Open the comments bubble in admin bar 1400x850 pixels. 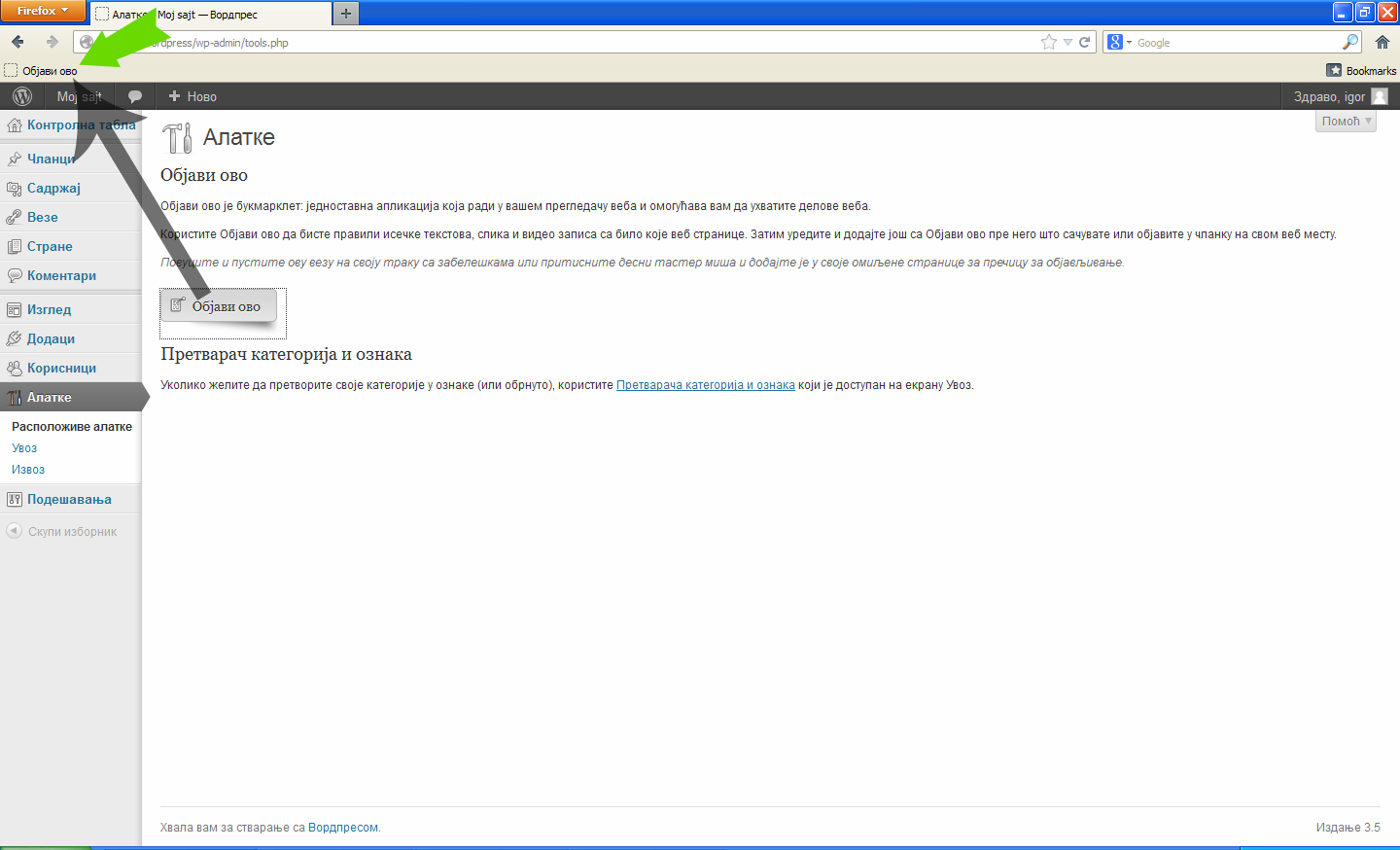(x=135, y=96)
